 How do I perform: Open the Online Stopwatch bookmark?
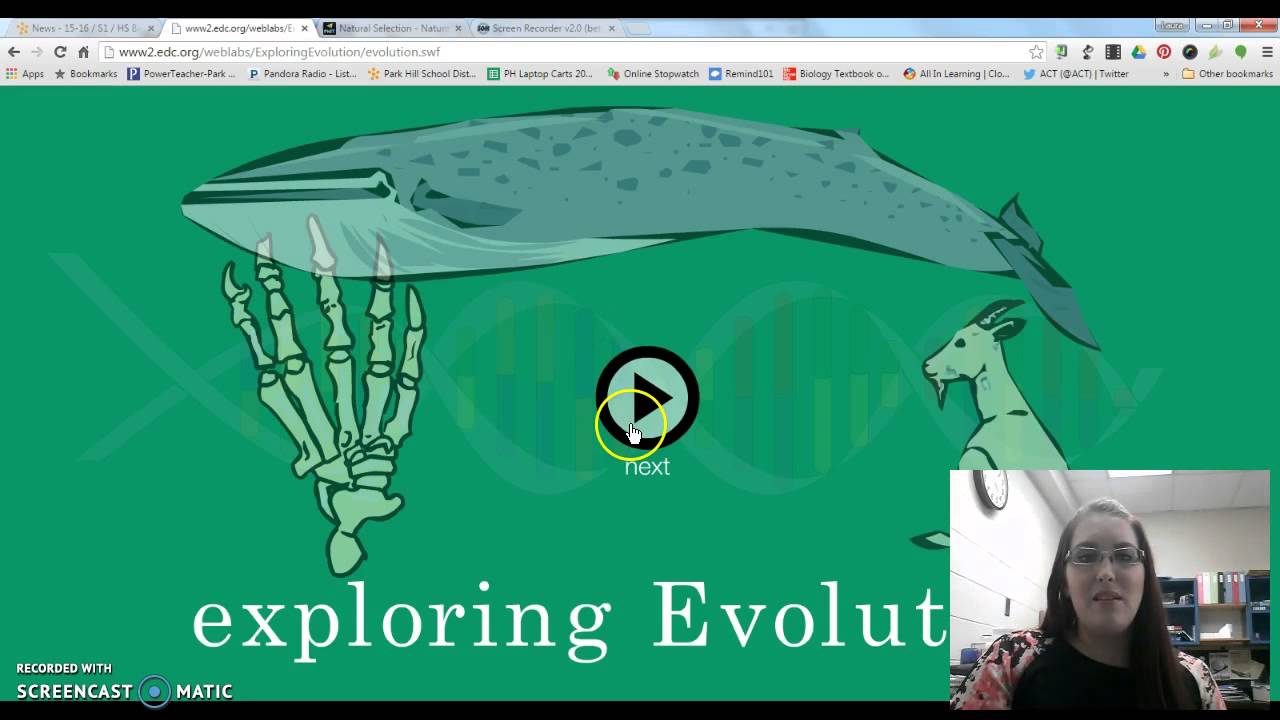pos(653,74)
